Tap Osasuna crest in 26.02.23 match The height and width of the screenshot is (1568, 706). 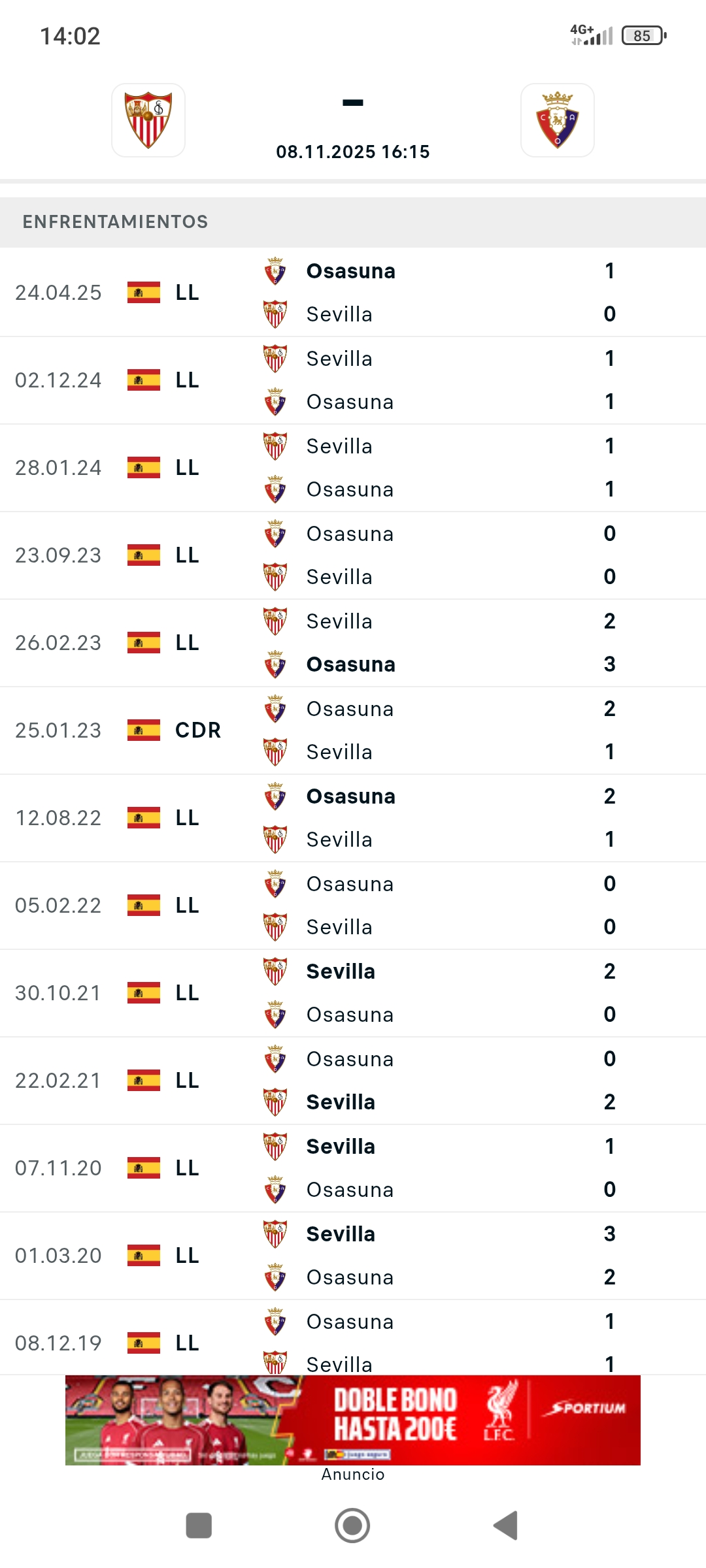click(275, 664)
